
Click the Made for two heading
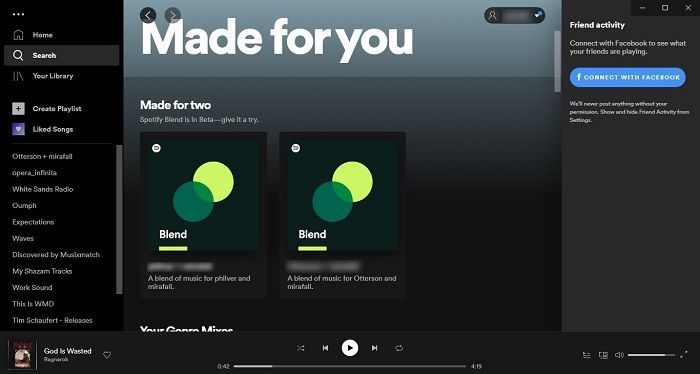pos(175,105)
